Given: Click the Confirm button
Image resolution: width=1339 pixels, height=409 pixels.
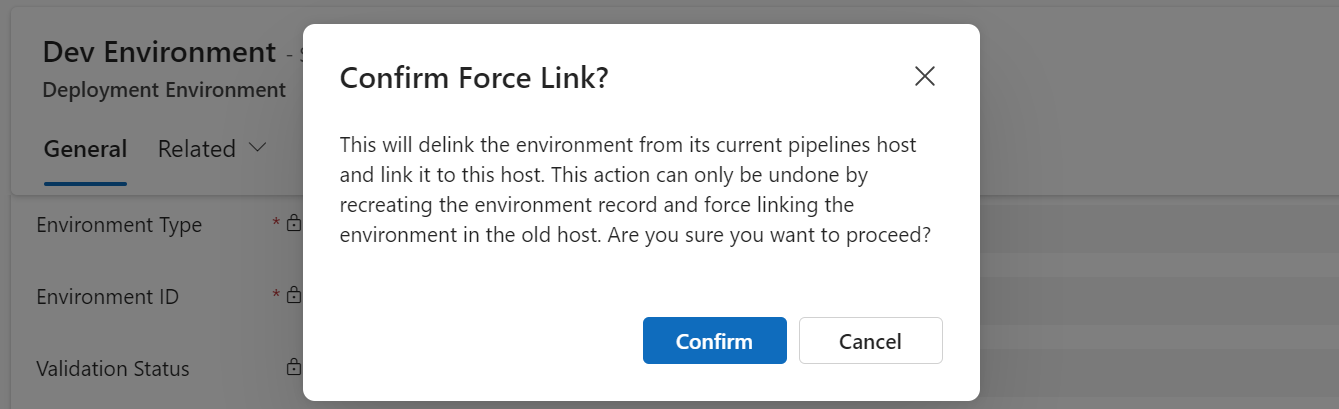Looking at the screenshot, I should click(714, 341).
